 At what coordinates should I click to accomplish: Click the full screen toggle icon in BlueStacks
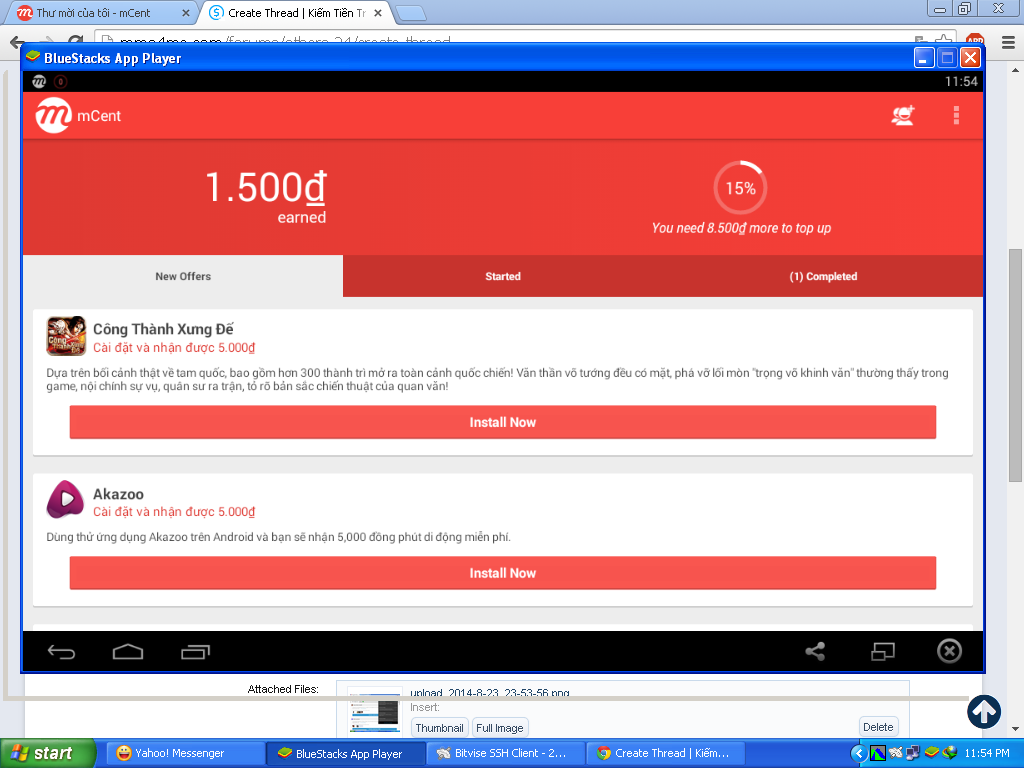point(883,651)
